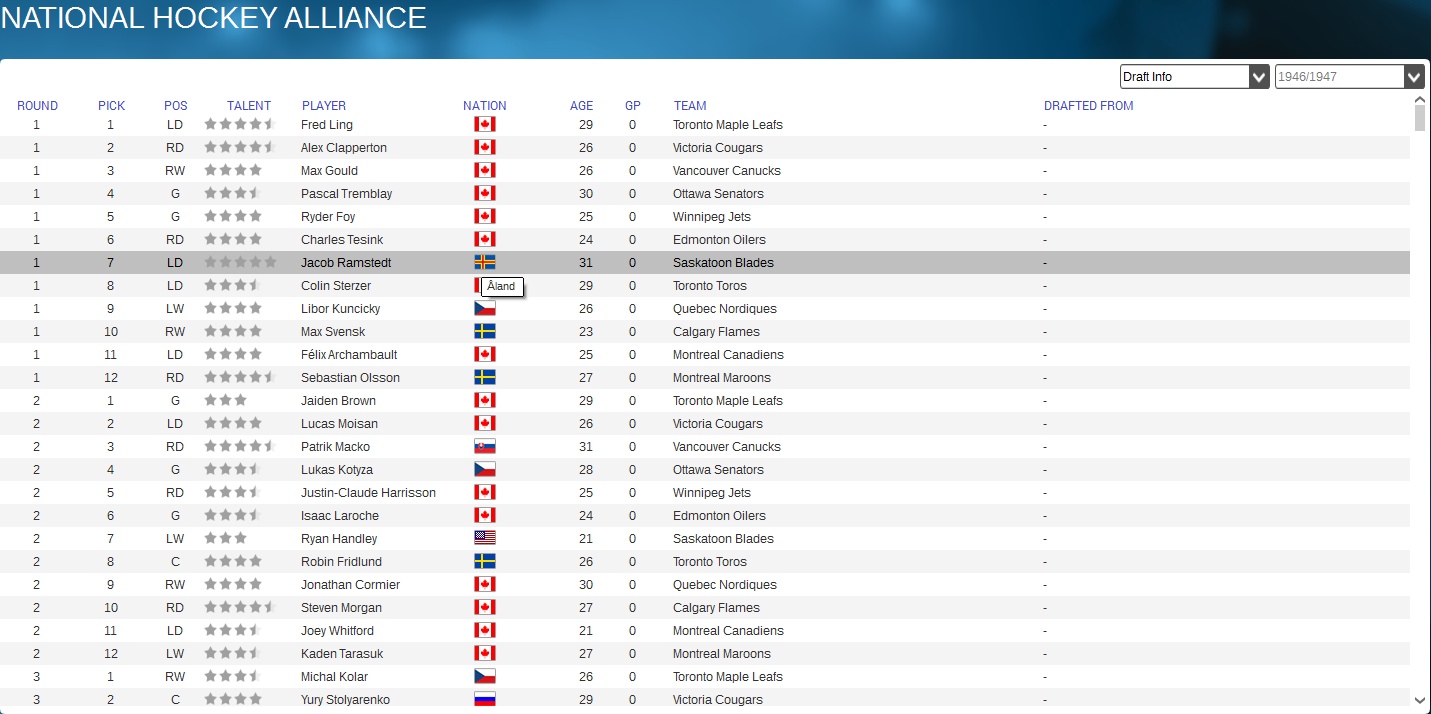This screenshot has height=714, width=1431.
Task: Open Calgary Flames in Max Svensk row
Action: tap(716, 332)
